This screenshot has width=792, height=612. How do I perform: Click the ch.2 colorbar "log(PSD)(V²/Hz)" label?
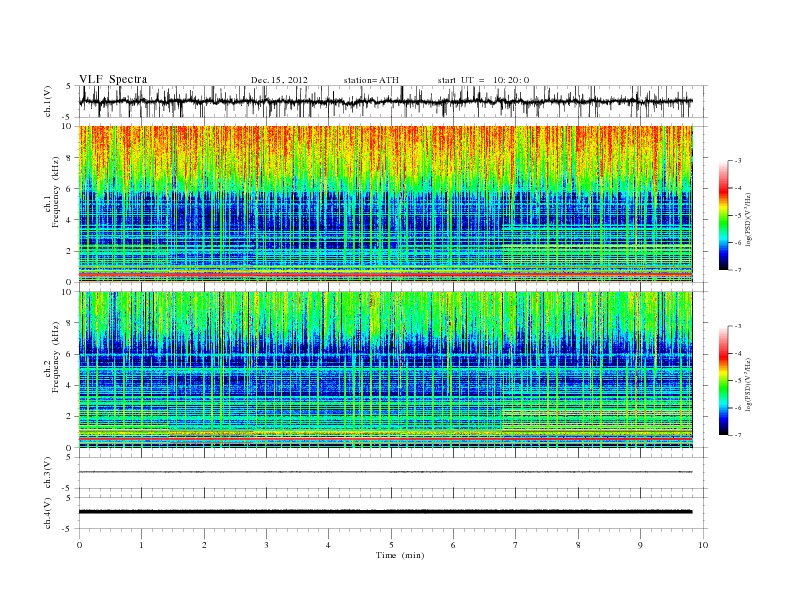tap(749, 384)
